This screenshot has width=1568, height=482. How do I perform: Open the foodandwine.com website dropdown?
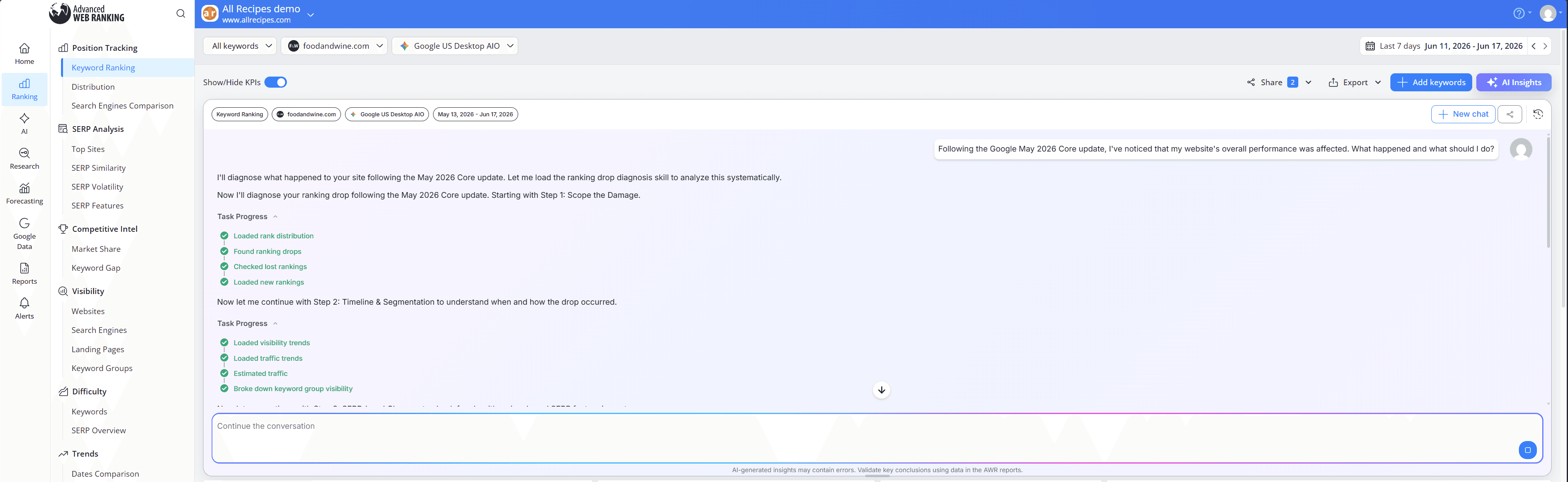334,46
